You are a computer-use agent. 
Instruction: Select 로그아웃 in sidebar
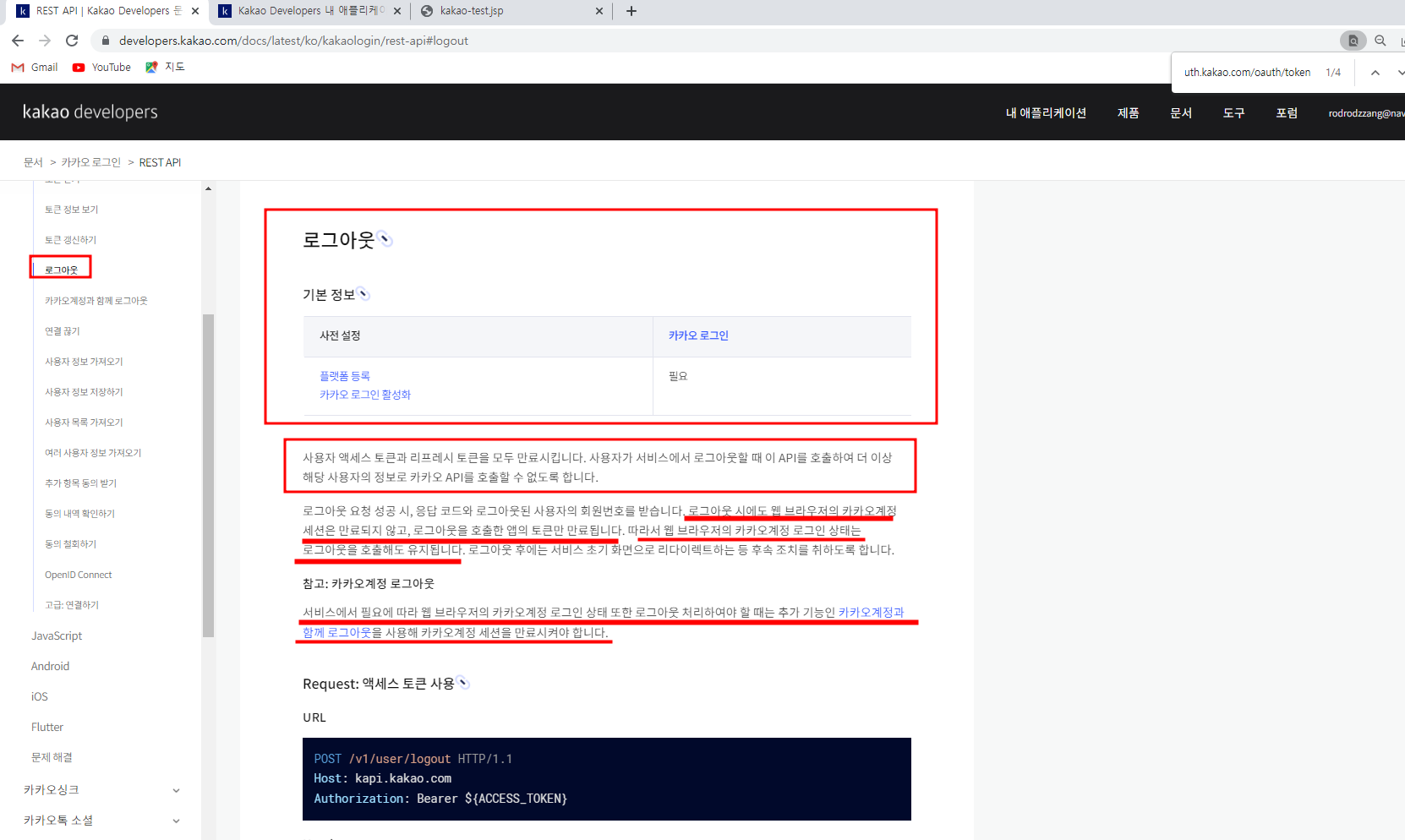(x=61, y=270)
